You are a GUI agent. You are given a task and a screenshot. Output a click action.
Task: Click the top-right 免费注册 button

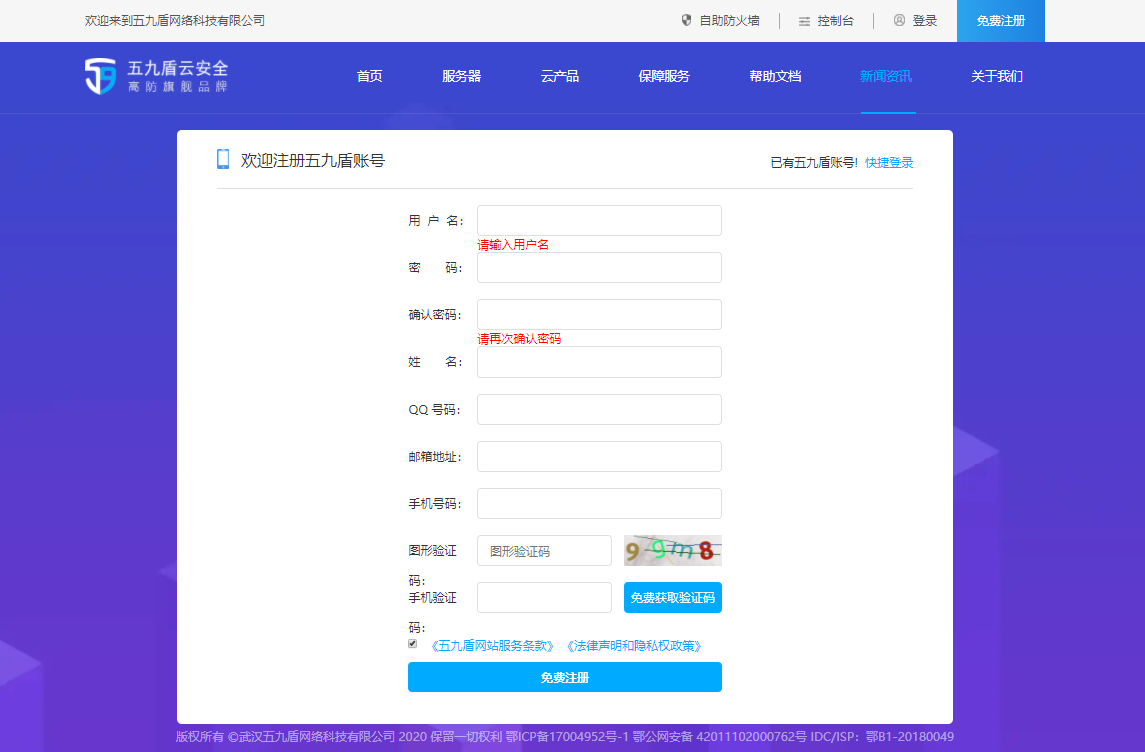point(1000,20)
